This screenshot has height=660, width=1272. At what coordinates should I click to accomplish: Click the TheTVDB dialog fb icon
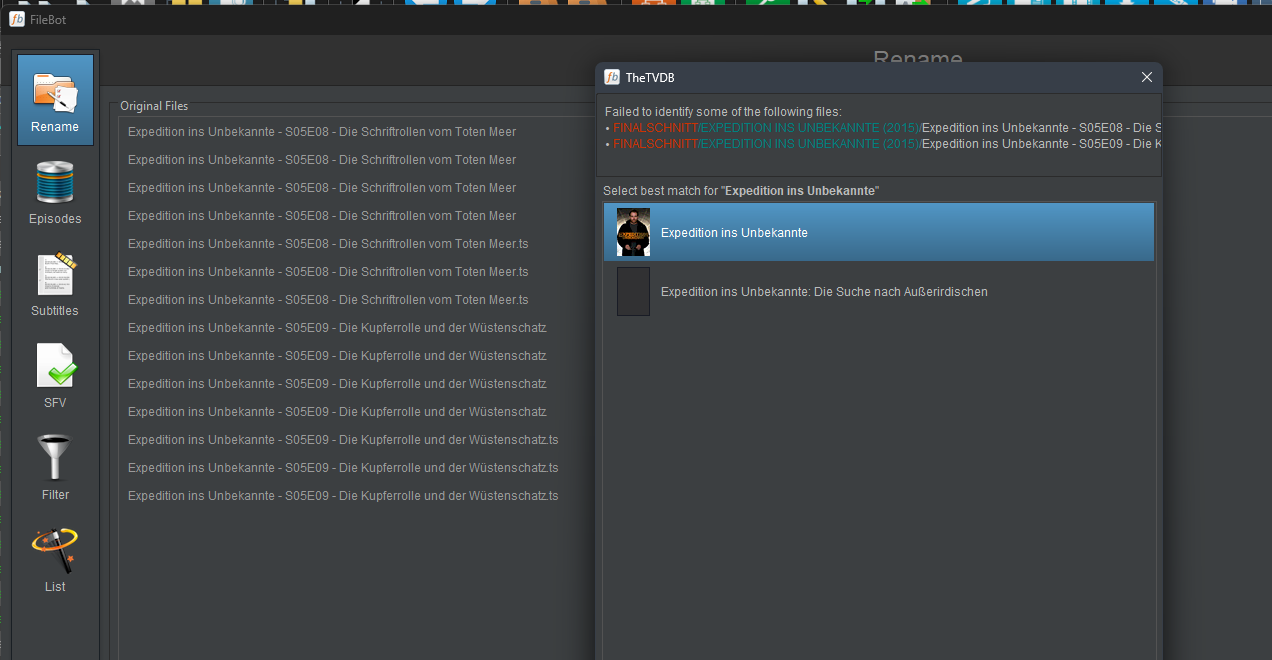coord(612,77)
